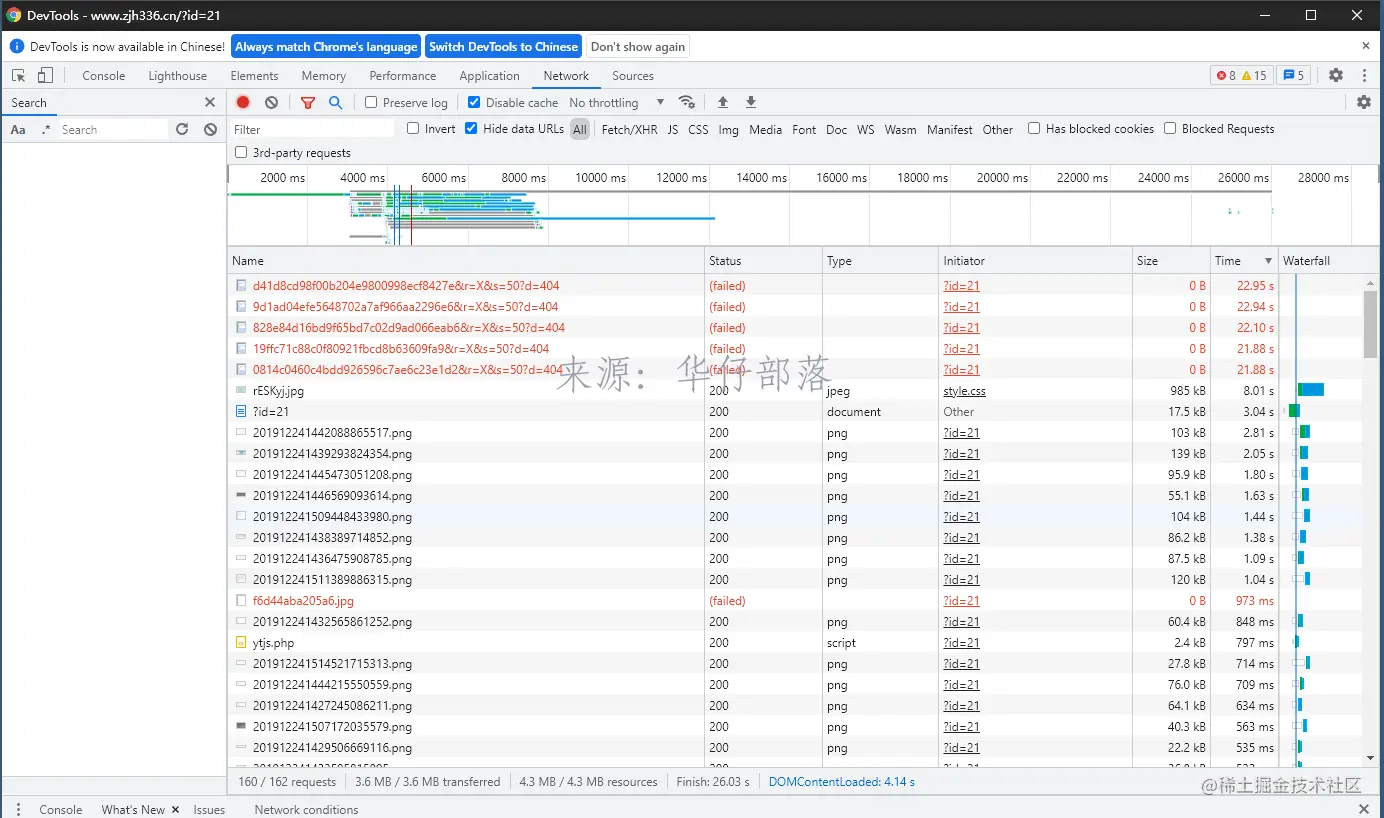Export HAR file download arrow
Image resolution: width=1384 pixels, height=818 pixels.
click(x=751, y=102)
